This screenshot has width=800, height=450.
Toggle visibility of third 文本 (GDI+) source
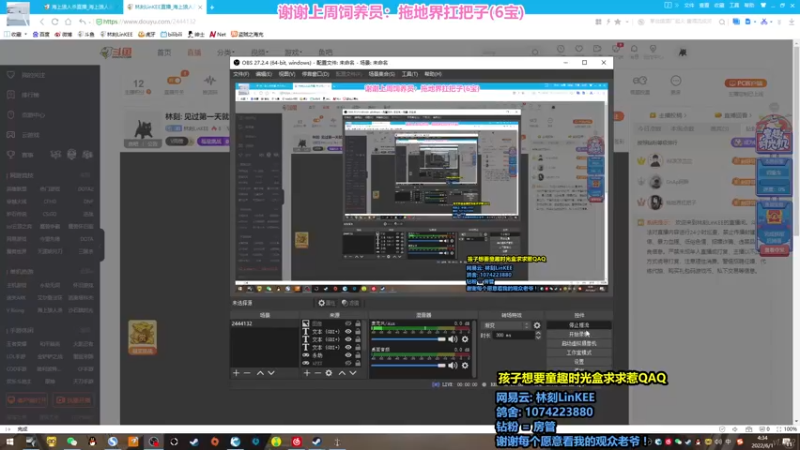pos(348,347)
